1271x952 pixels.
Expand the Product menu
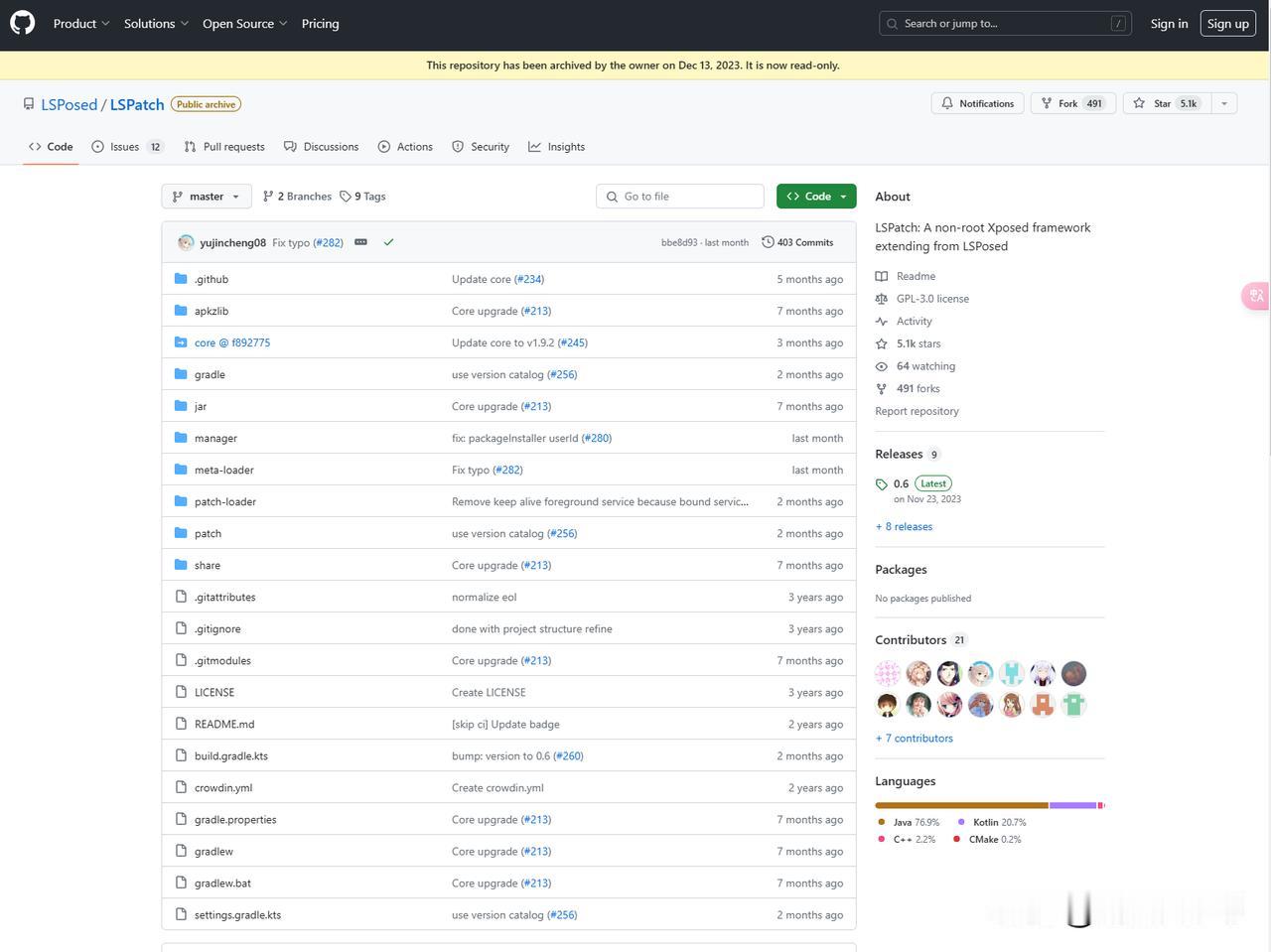click(81, 24)
